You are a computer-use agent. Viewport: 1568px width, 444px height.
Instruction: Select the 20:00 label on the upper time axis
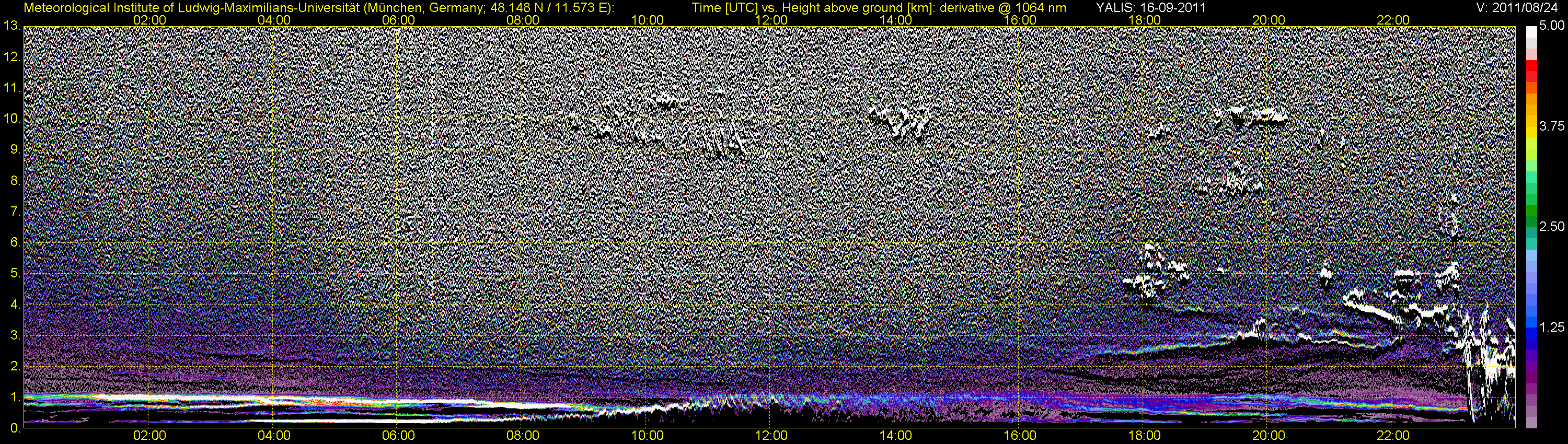(x=1269, y=20)
